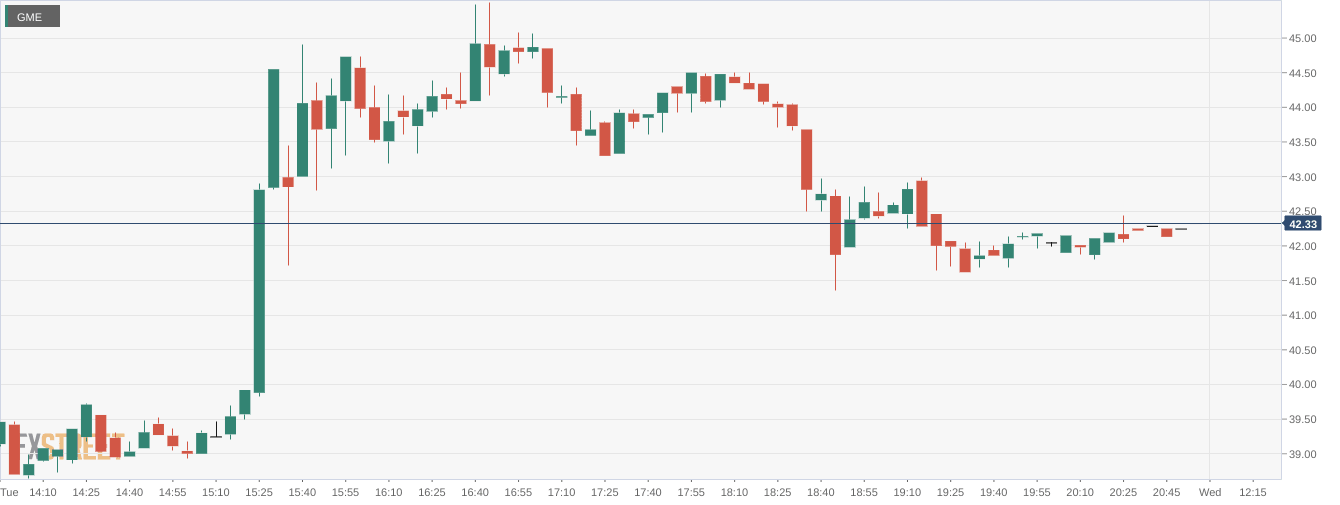Click the 19:10 time axis label
The image size is (1340, 505).
point(907,492)
